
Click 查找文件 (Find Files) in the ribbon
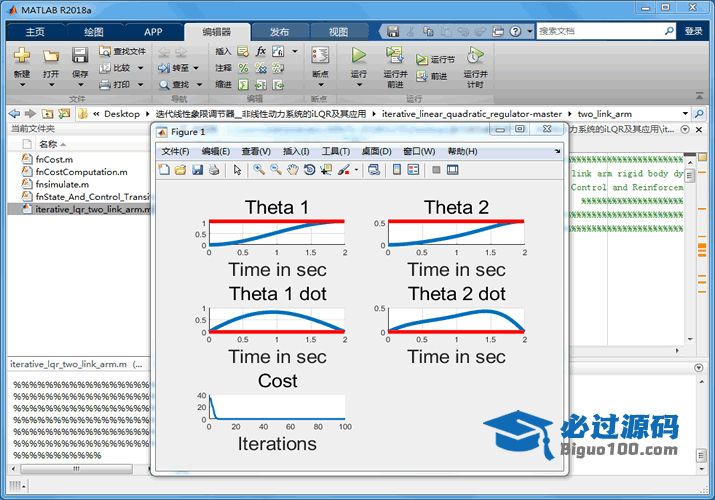tap(123, 51)
